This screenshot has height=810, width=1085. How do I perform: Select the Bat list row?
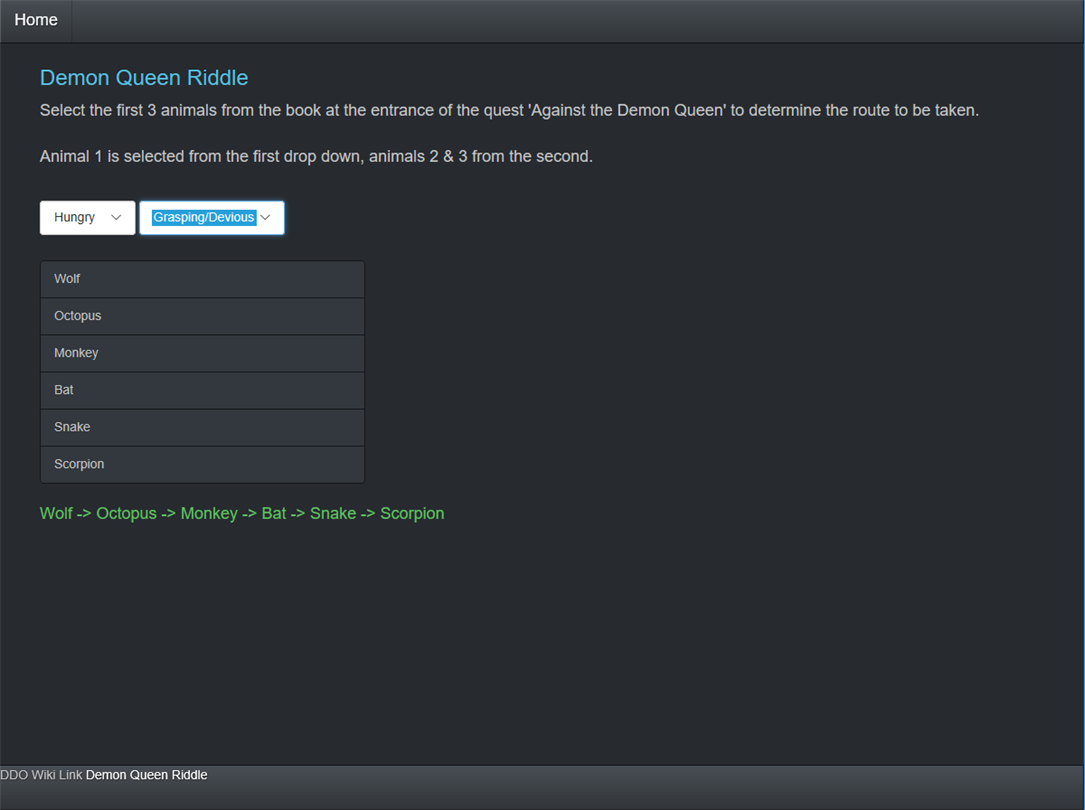202,391
